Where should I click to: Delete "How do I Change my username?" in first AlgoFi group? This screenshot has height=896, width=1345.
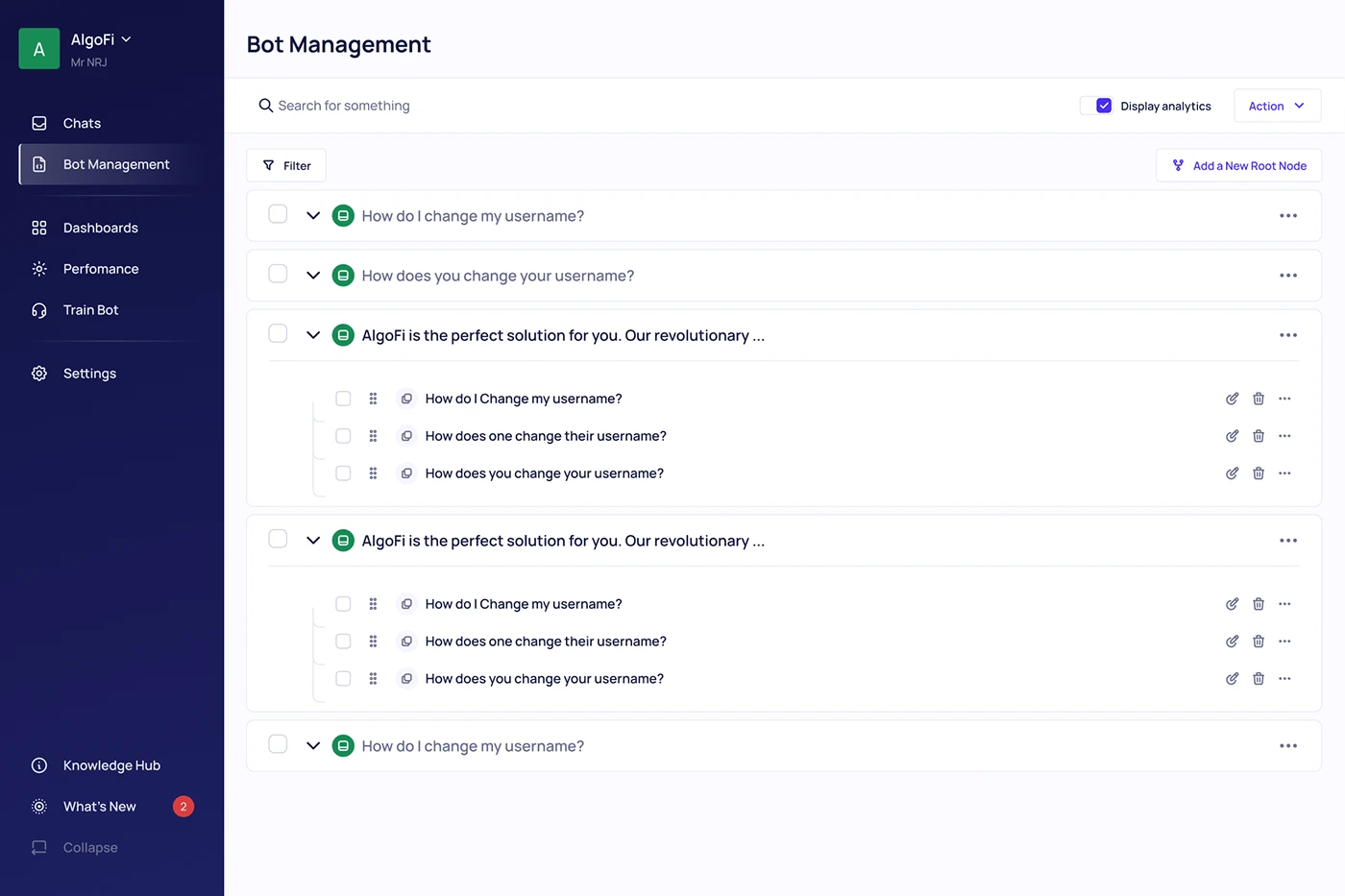click(1259, 399)
